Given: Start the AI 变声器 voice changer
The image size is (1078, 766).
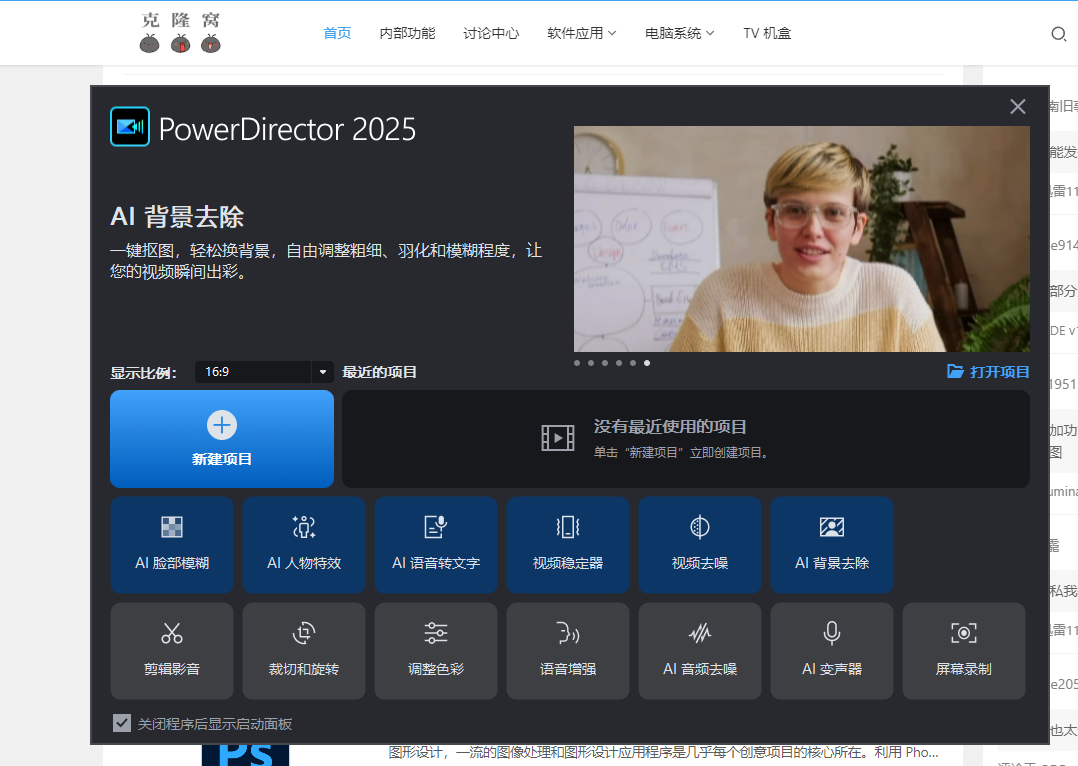Looking at the screenshot, I should tap(832, 651).
